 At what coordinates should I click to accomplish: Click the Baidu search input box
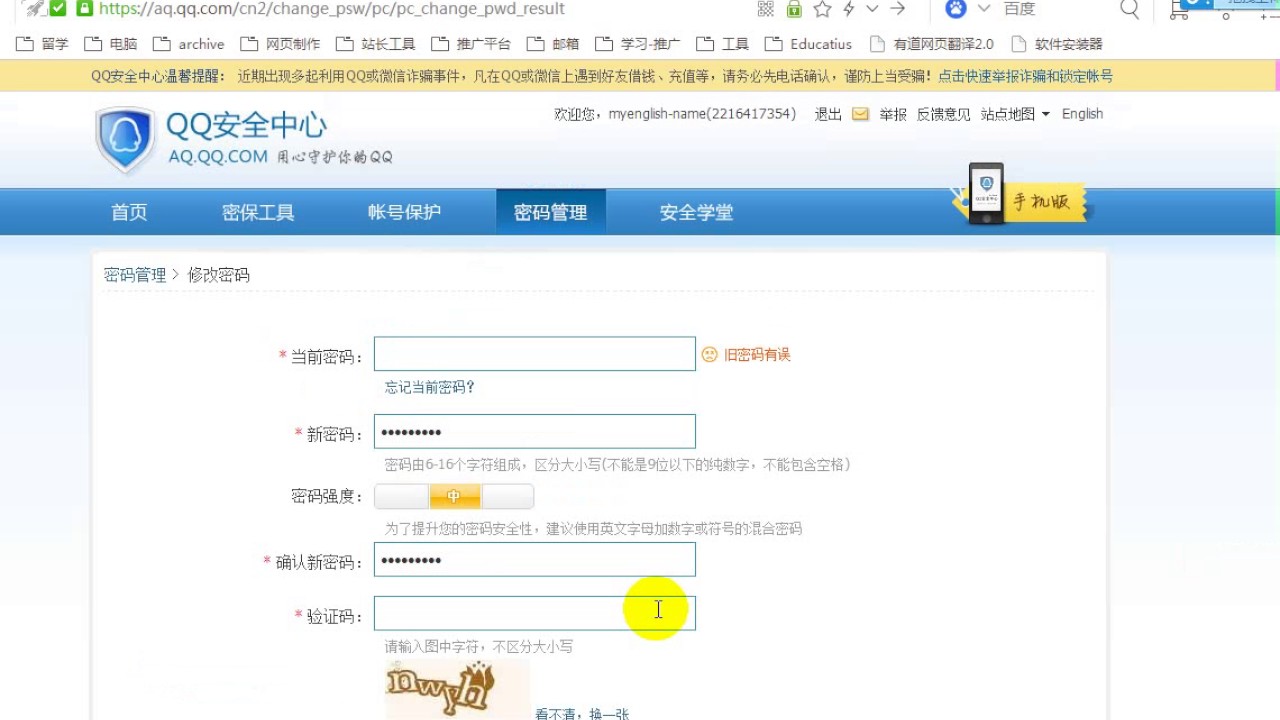pos(1058,9)
